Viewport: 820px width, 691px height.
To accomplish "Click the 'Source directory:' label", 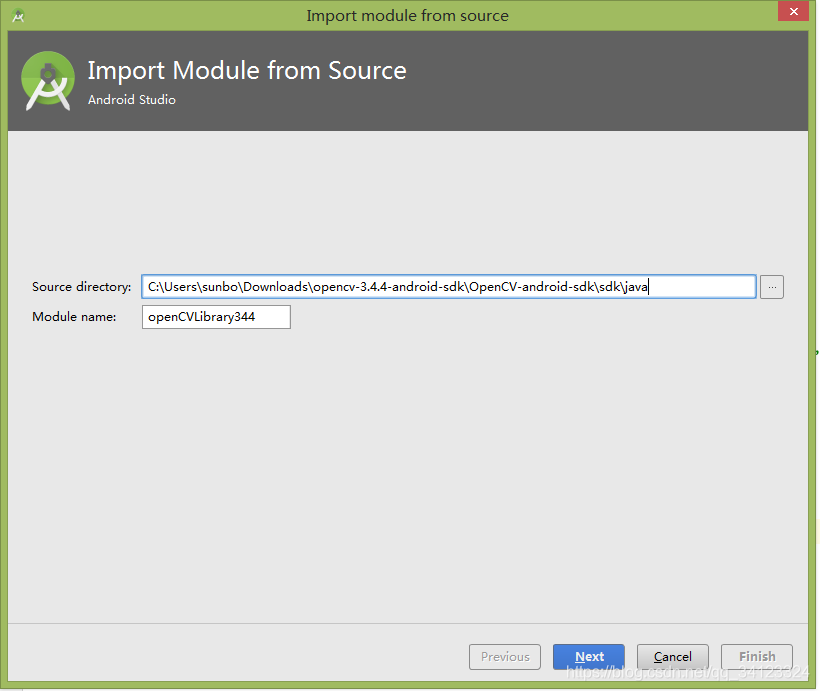I will coord(82,287).
